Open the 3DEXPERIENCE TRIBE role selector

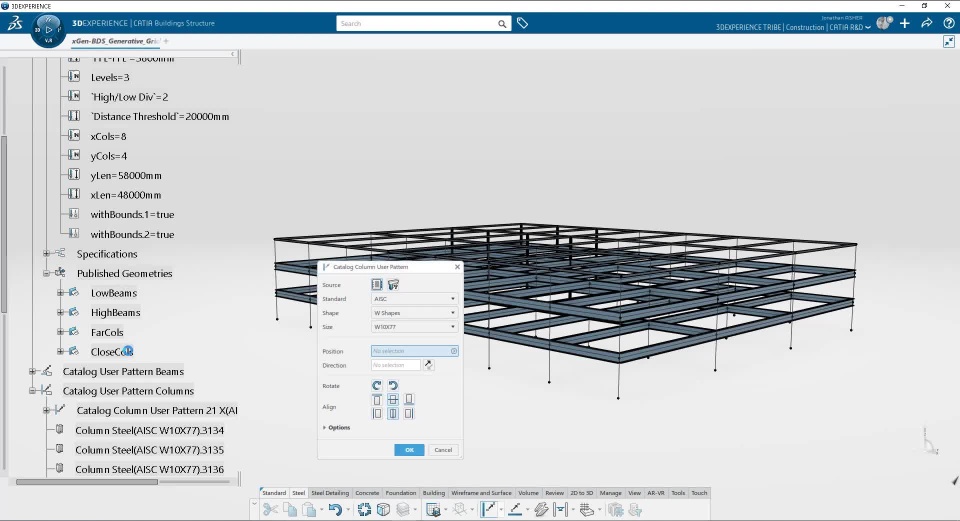pyautogui.click(x=793, y=28)
